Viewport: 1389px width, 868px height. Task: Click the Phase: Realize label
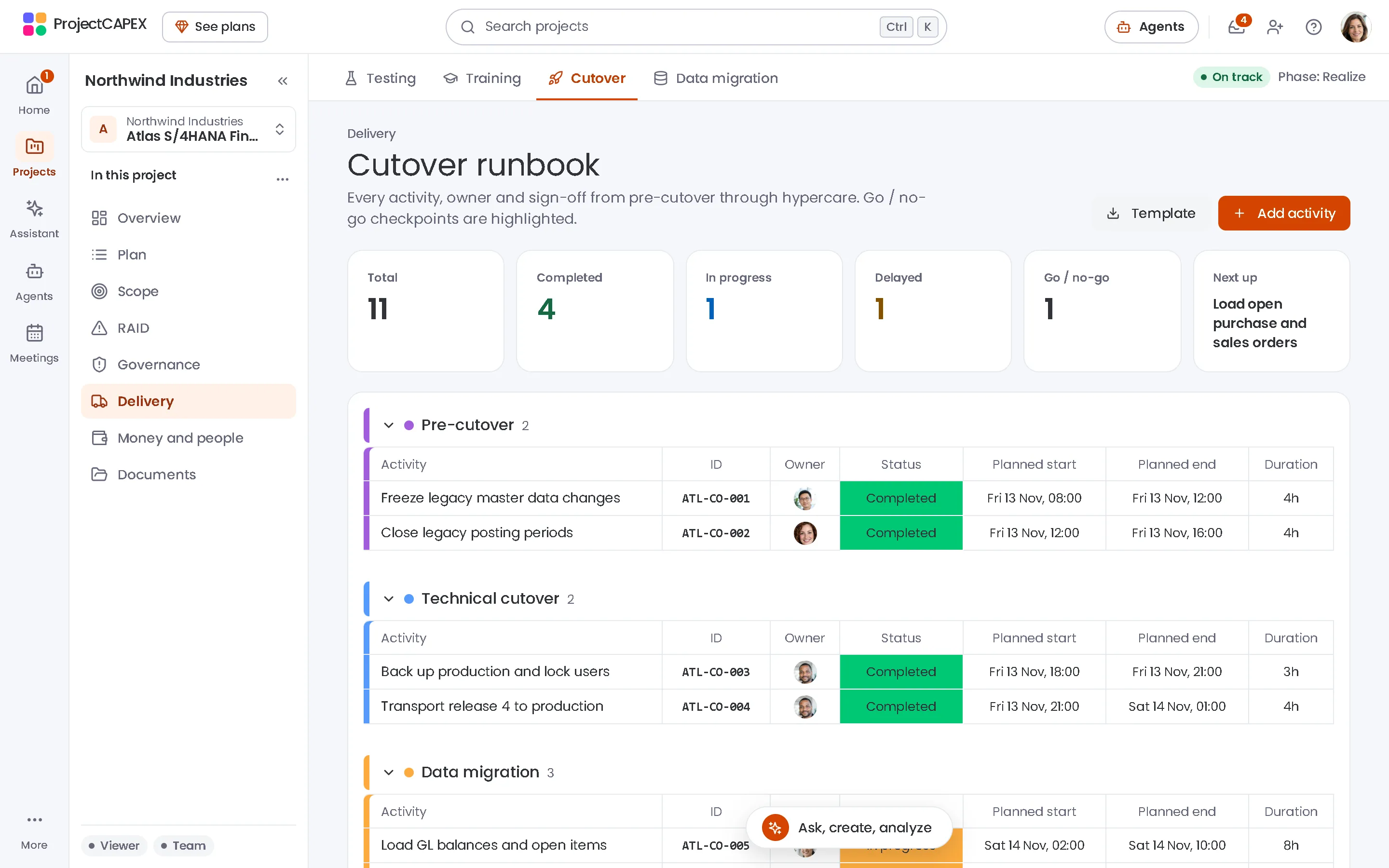click(x=1321, y=77)
